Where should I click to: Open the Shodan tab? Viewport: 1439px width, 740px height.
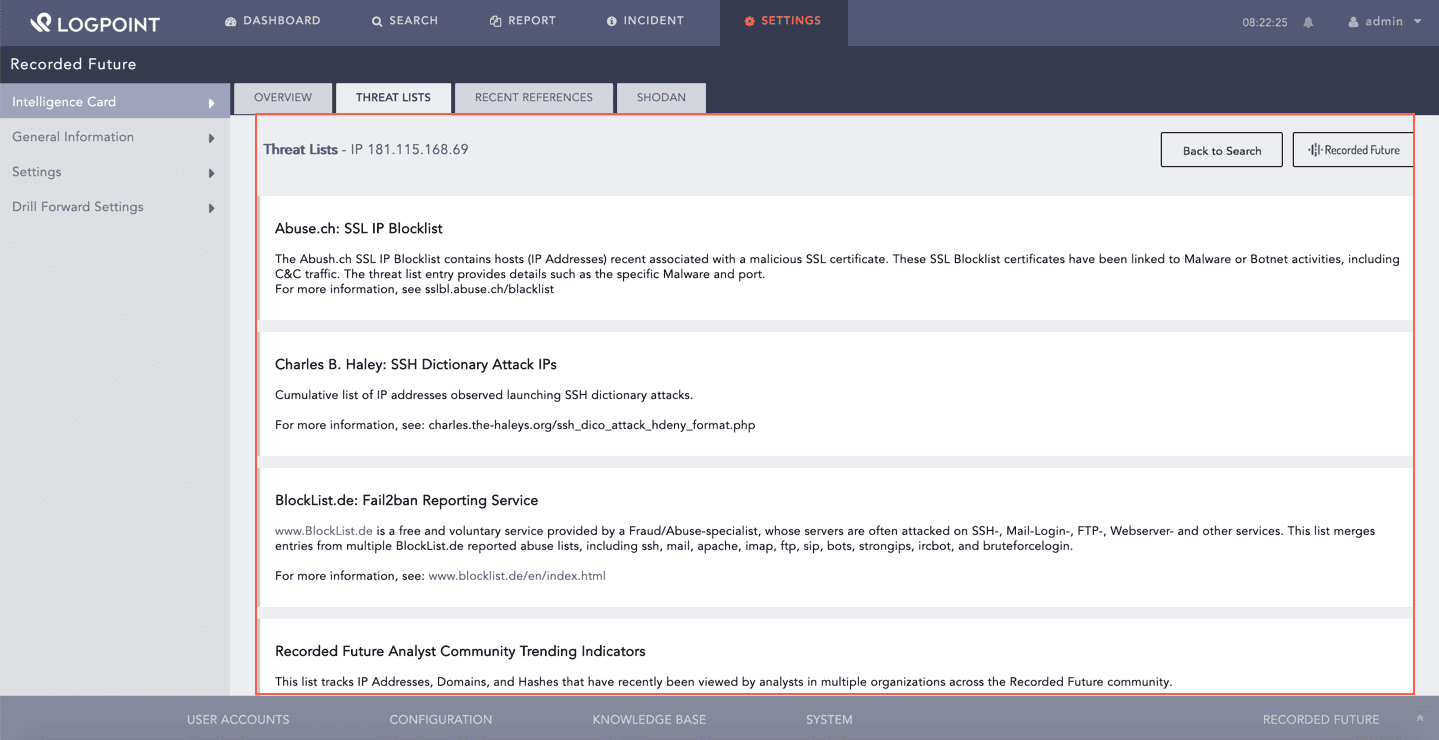pos(660,97)
